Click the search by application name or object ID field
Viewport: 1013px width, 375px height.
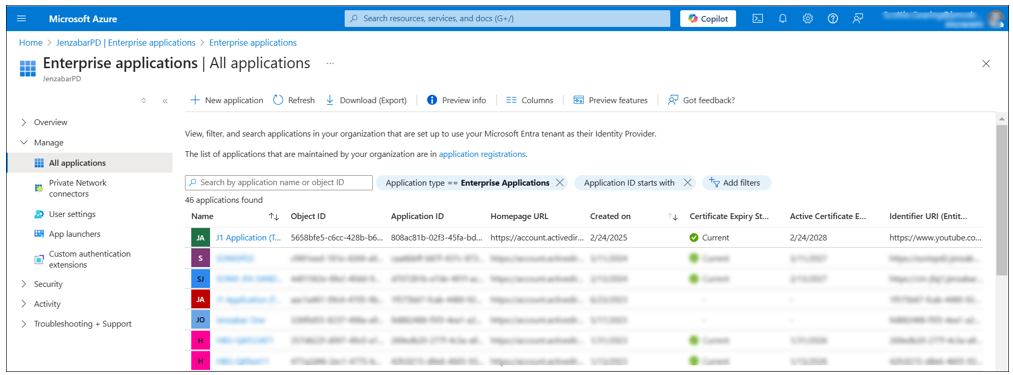tap(279, 183)
